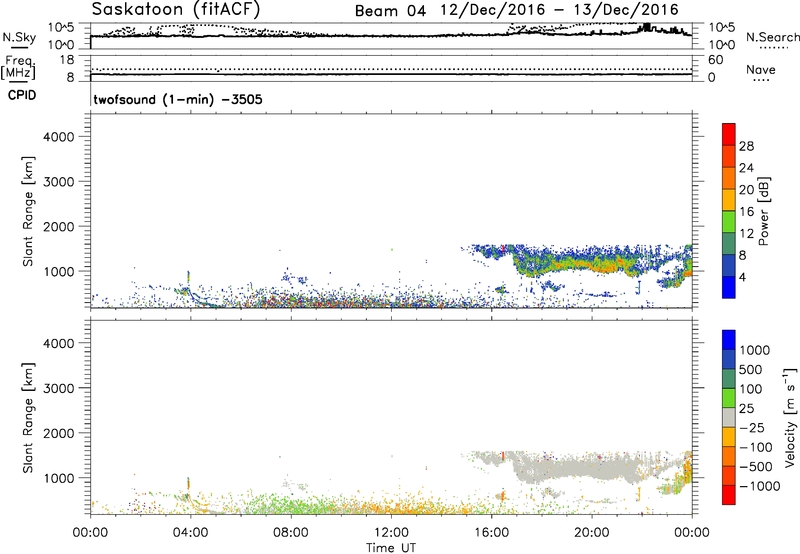Click the Saskatoon (fitACF) title text
The height and width of the screenshot is (554, 800).
pyautogui.click(x=176, y=9)
